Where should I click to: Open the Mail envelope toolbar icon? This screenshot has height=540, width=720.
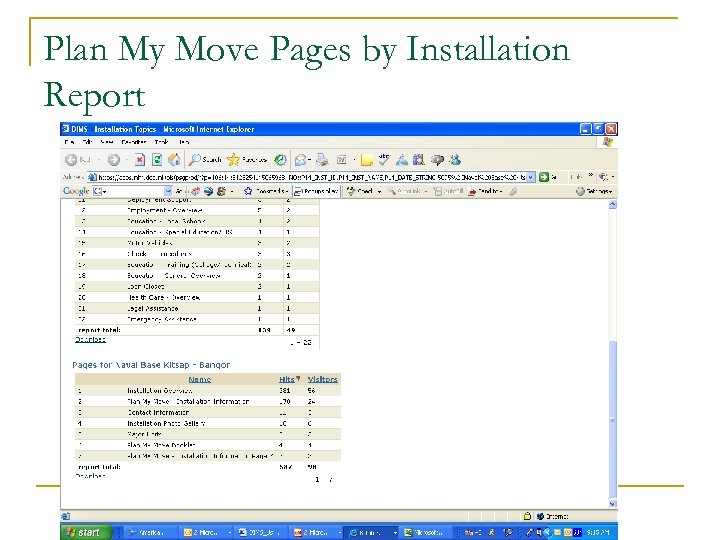coord(300,160)
